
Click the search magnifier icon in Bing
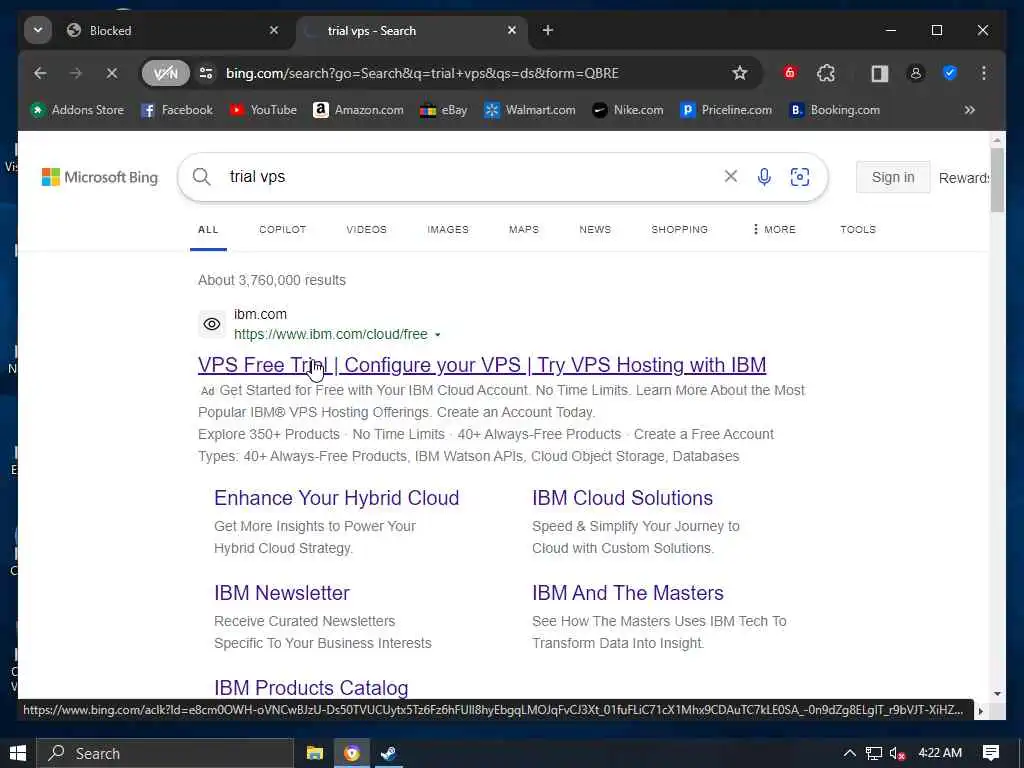click(x=202, y=177)
